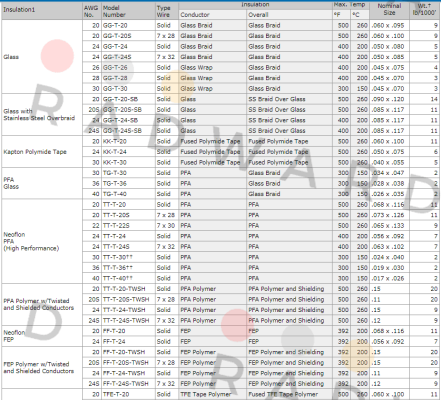
Task: Click model number KK-T-24
Action: (x=128, y=152)
